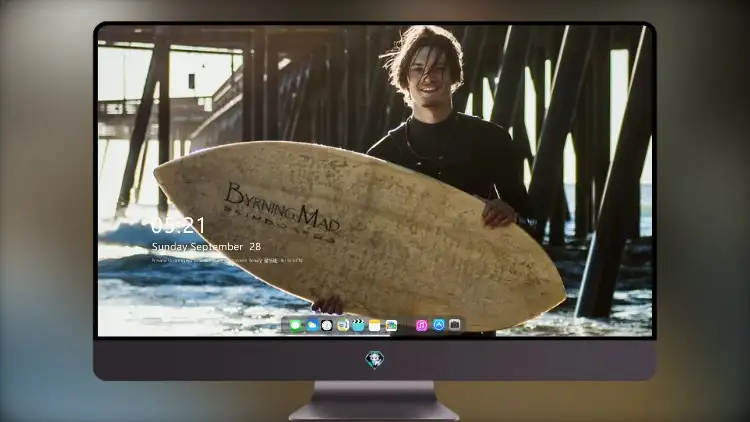The height and width of the screenshot is (422, 750).
Task: Launch the clapperboard video app icon
Action: coord(358,325)
